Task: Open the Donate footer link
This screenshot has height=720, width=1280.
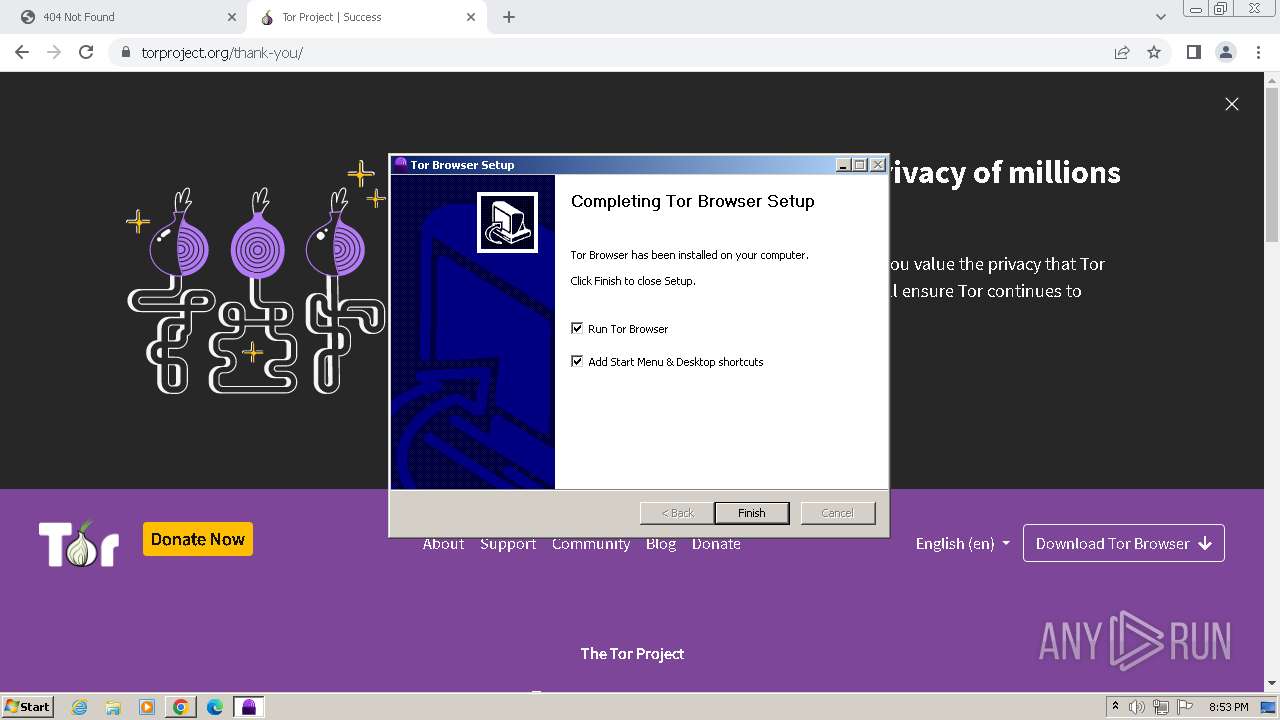Action: pyautogui.click(x=716, y=544)
